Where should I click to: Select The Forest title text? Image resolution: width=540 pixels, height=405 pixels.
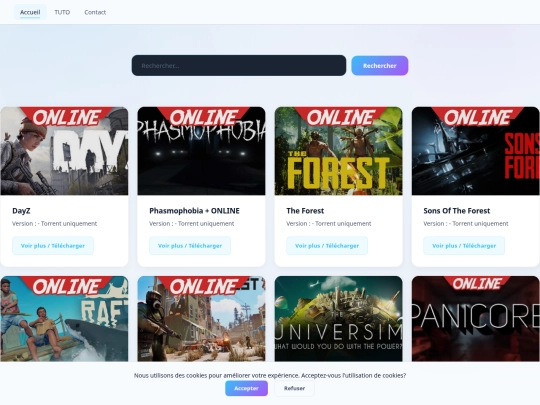[x=305, y=211]
